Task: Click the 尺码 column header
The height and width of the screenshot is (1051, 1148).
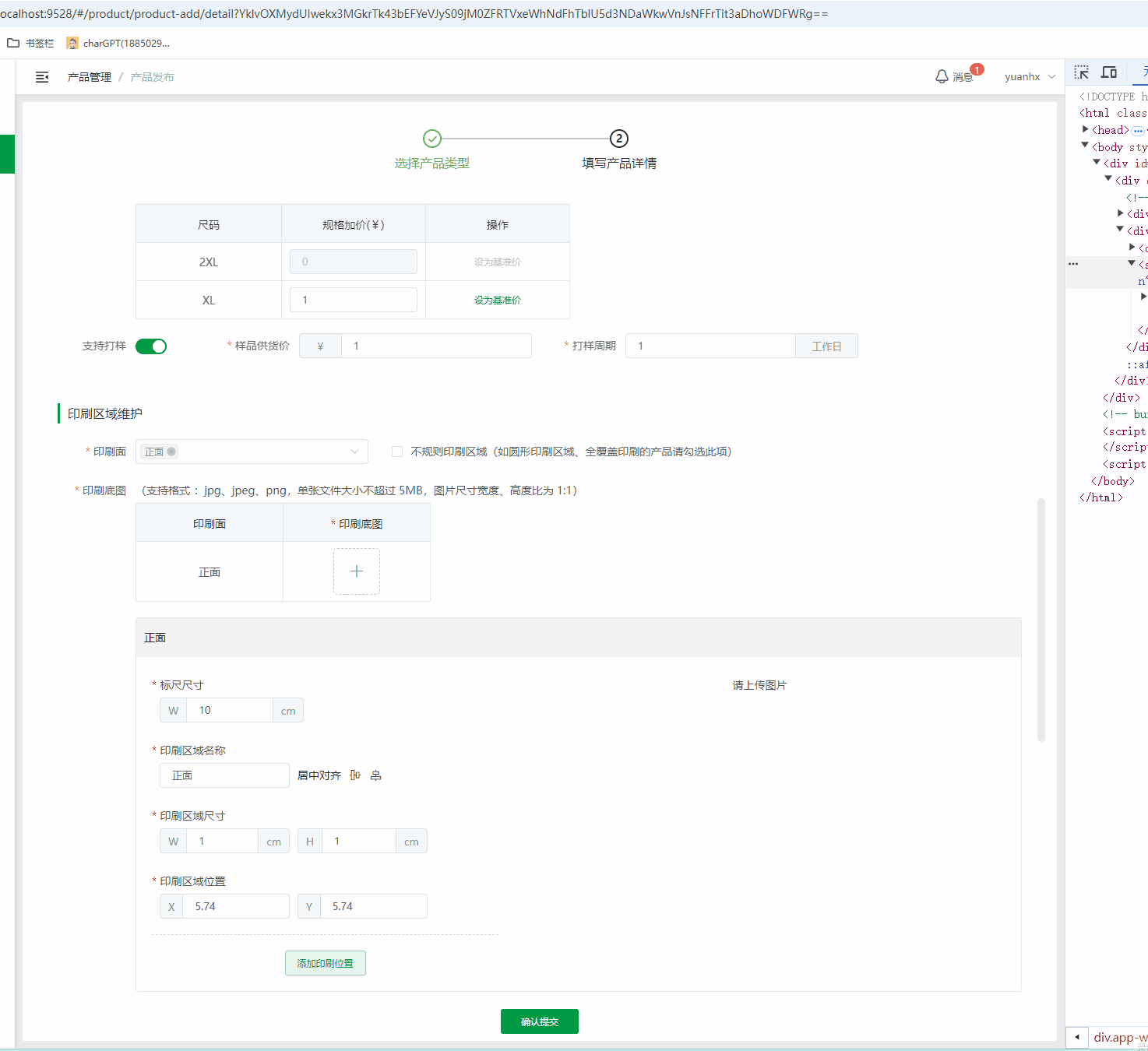Action: click(x=209, y=224)
